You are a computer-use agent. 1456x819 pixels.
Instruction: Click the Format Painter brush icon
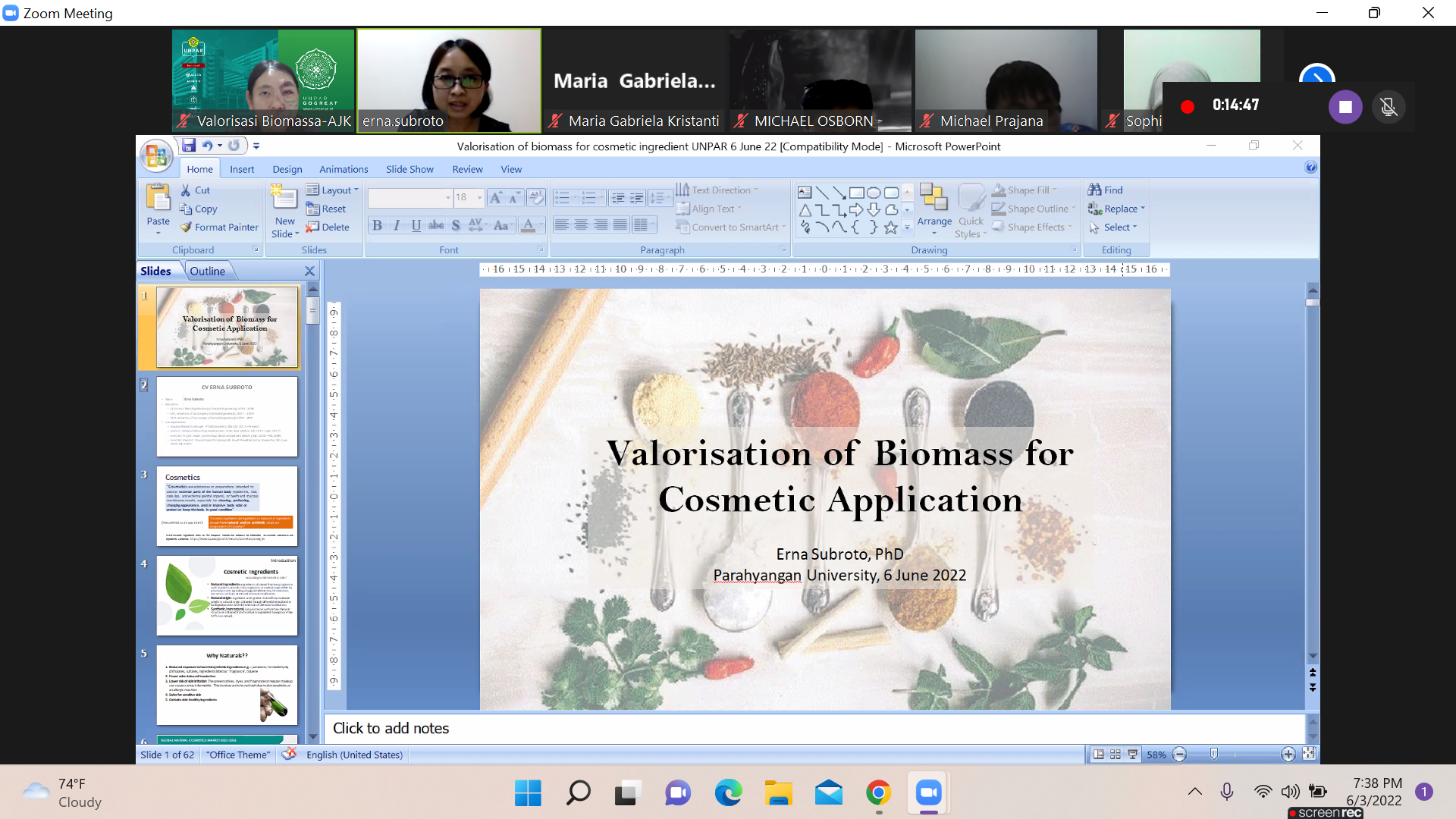tap(187, 227)
